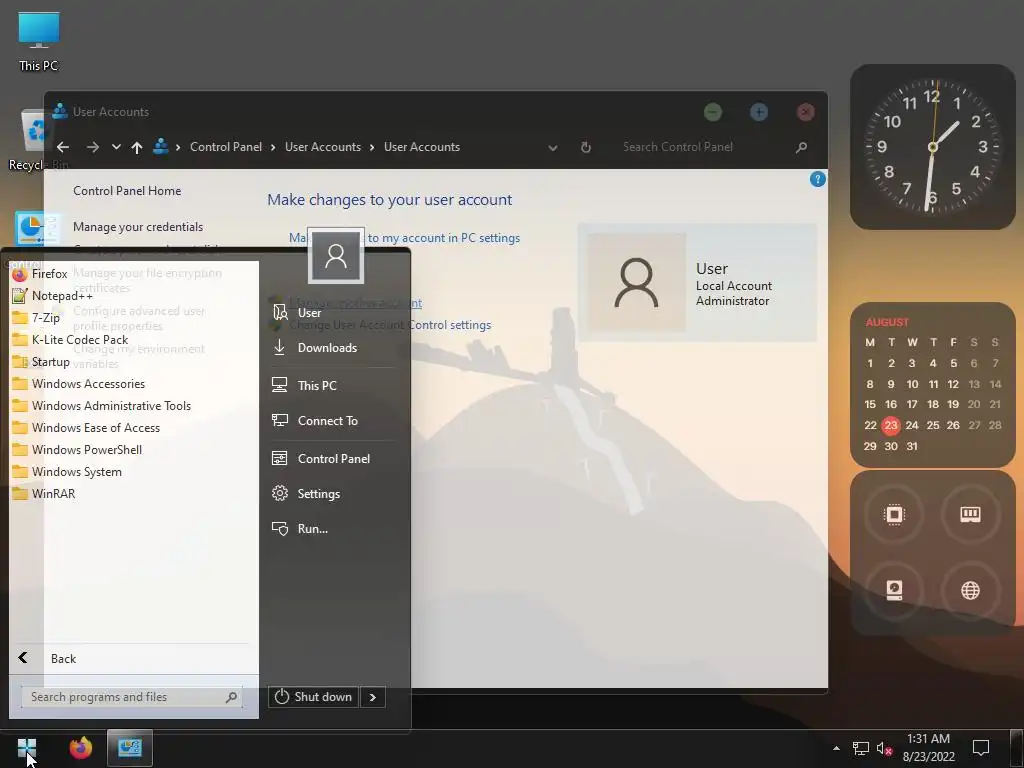Select the Control Panel taskbar button
The height and width of the screenshot is (768, 1024).
pyautogui.click(x=130, y=748)
